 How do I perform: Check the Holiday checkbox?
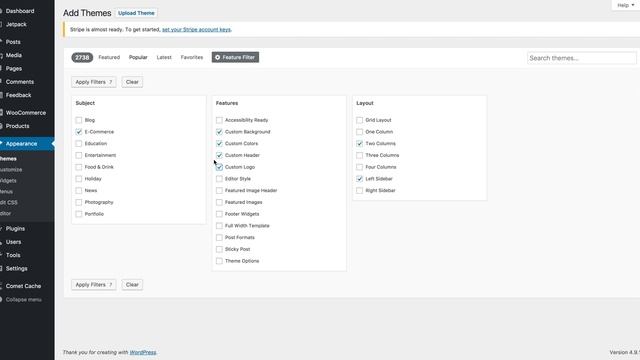pyautogui.click(x=79, y=179)
